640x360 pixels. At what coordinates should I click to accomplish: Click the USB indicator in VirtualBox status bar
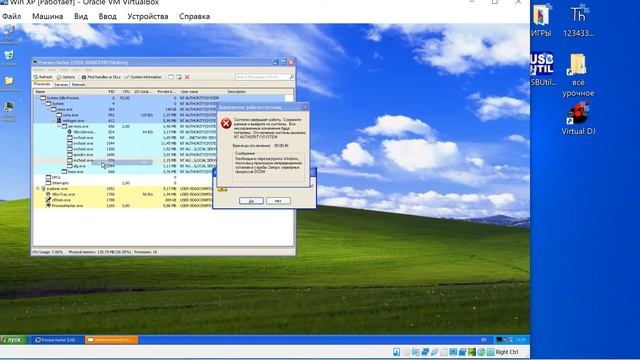coord(434,352)
